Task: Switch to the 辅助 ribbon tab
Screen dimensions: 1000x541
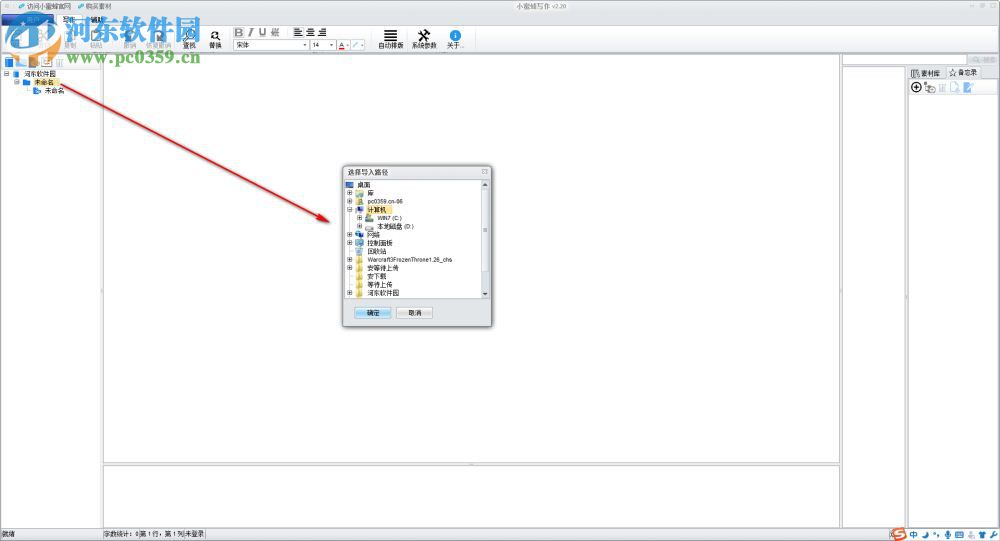Action: tap(96, 20)
